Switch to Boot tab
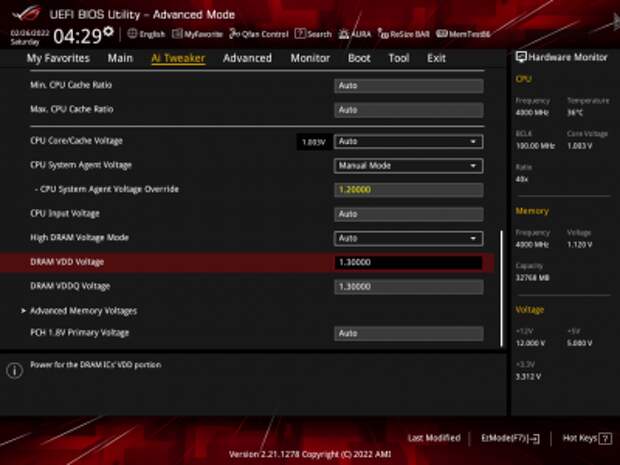 click(359, 58)
